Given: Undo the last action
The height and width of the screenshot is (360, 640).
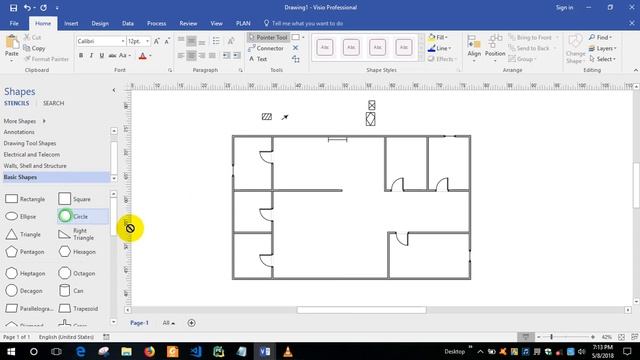Looking at the screenshot, I should point(27,8).
